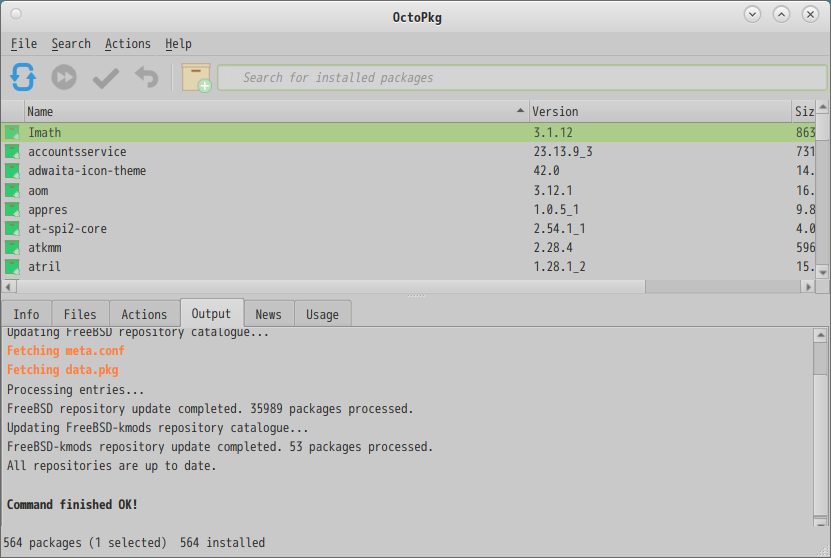Image resolution: width=831 pixels, height=558 pixels.
Task: Select the accountsservice package row
Action: (408, 152)
